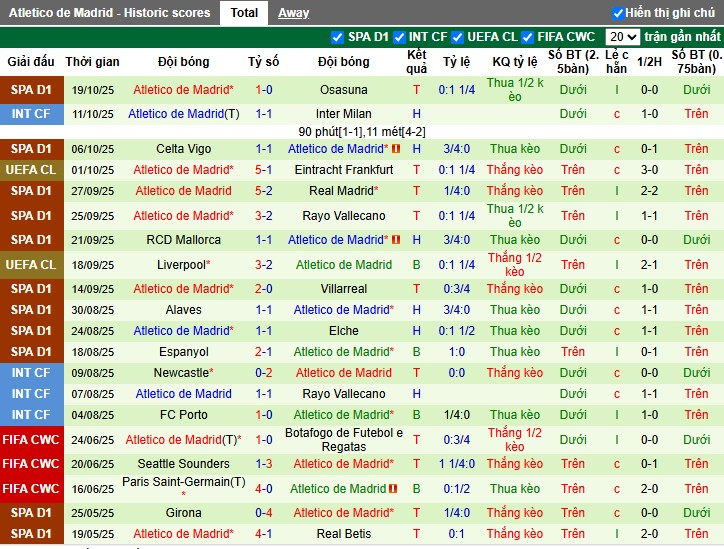The image size is (724, 549).
Task: Click the Thời gian column header
Action: coord(92,61)
